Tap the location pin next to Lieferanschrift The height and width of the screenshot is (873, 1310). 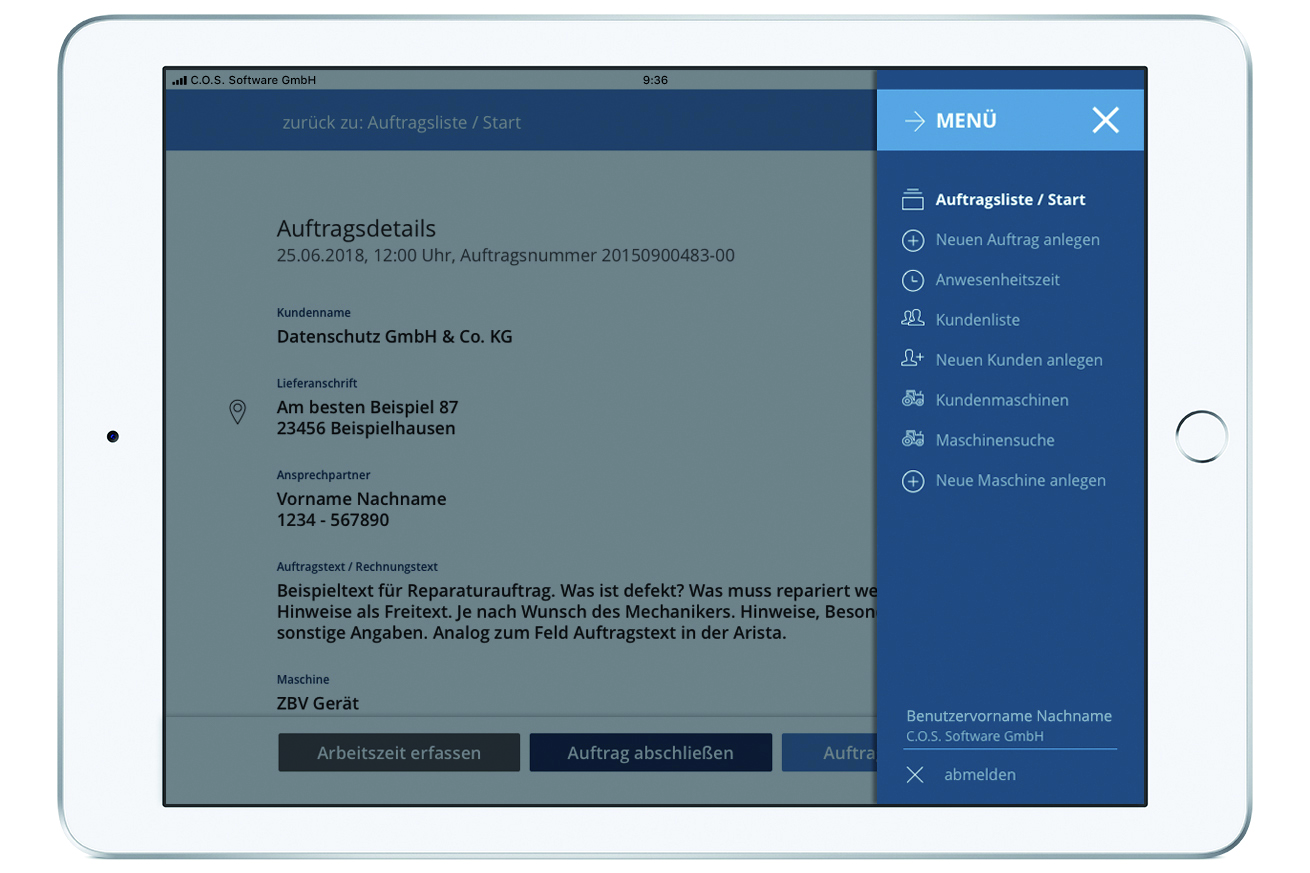237,412
